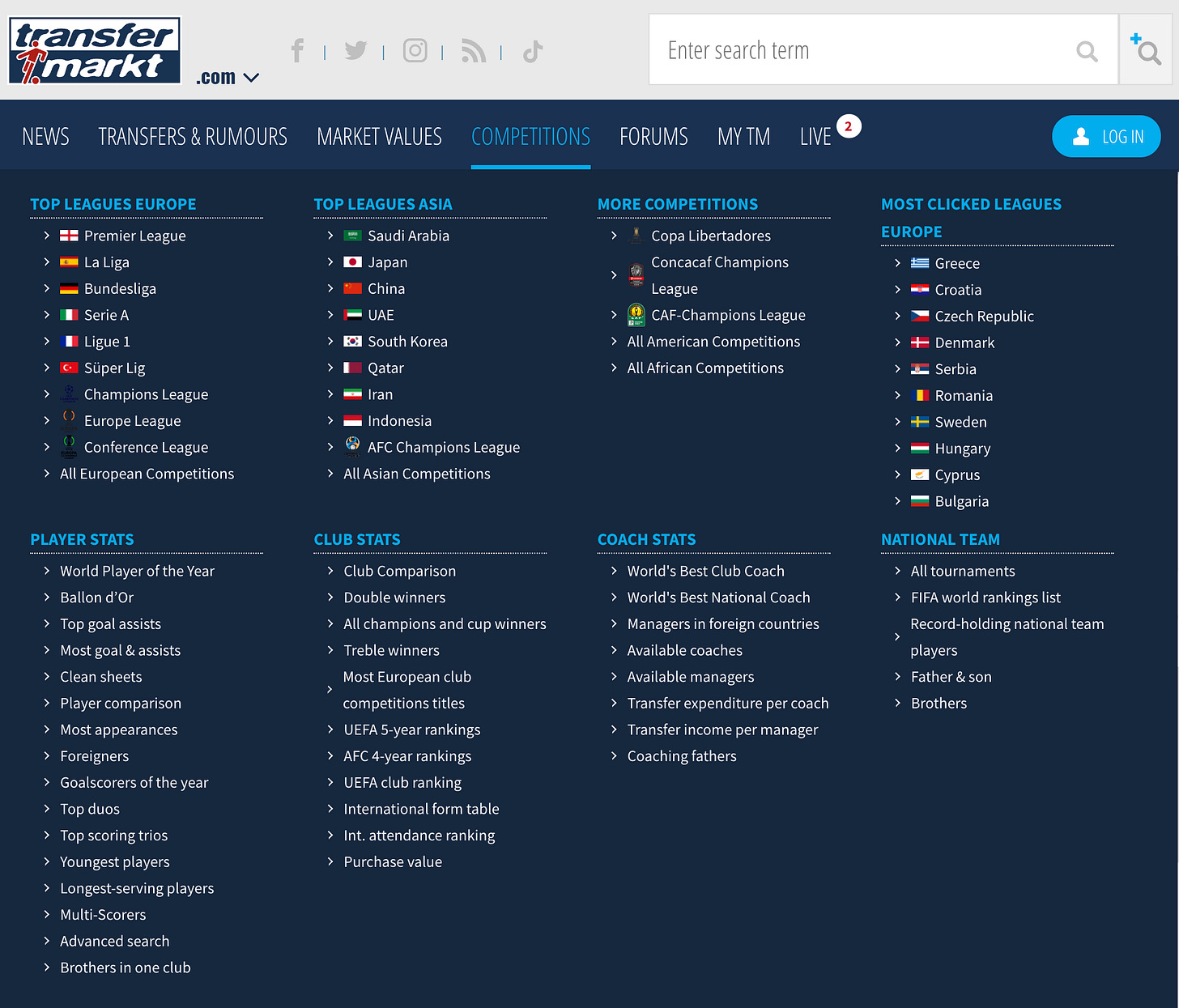Open the Forums menu

point(653,137)
